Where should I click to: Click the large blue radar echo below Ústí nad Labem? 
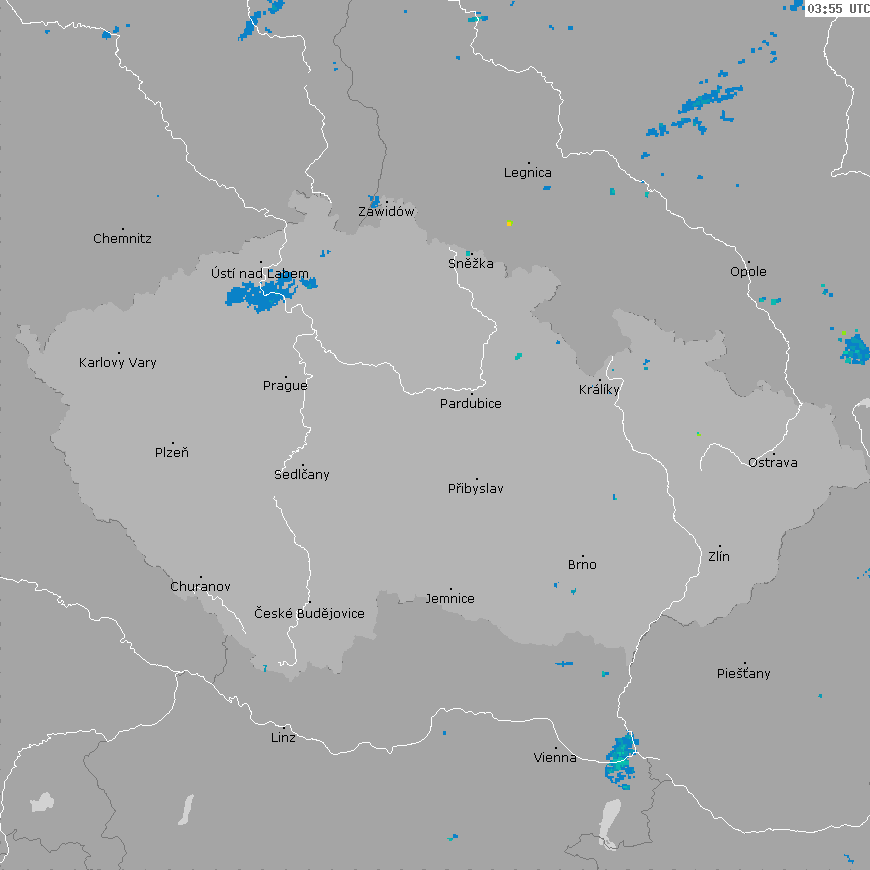click(x=260, y=296)
